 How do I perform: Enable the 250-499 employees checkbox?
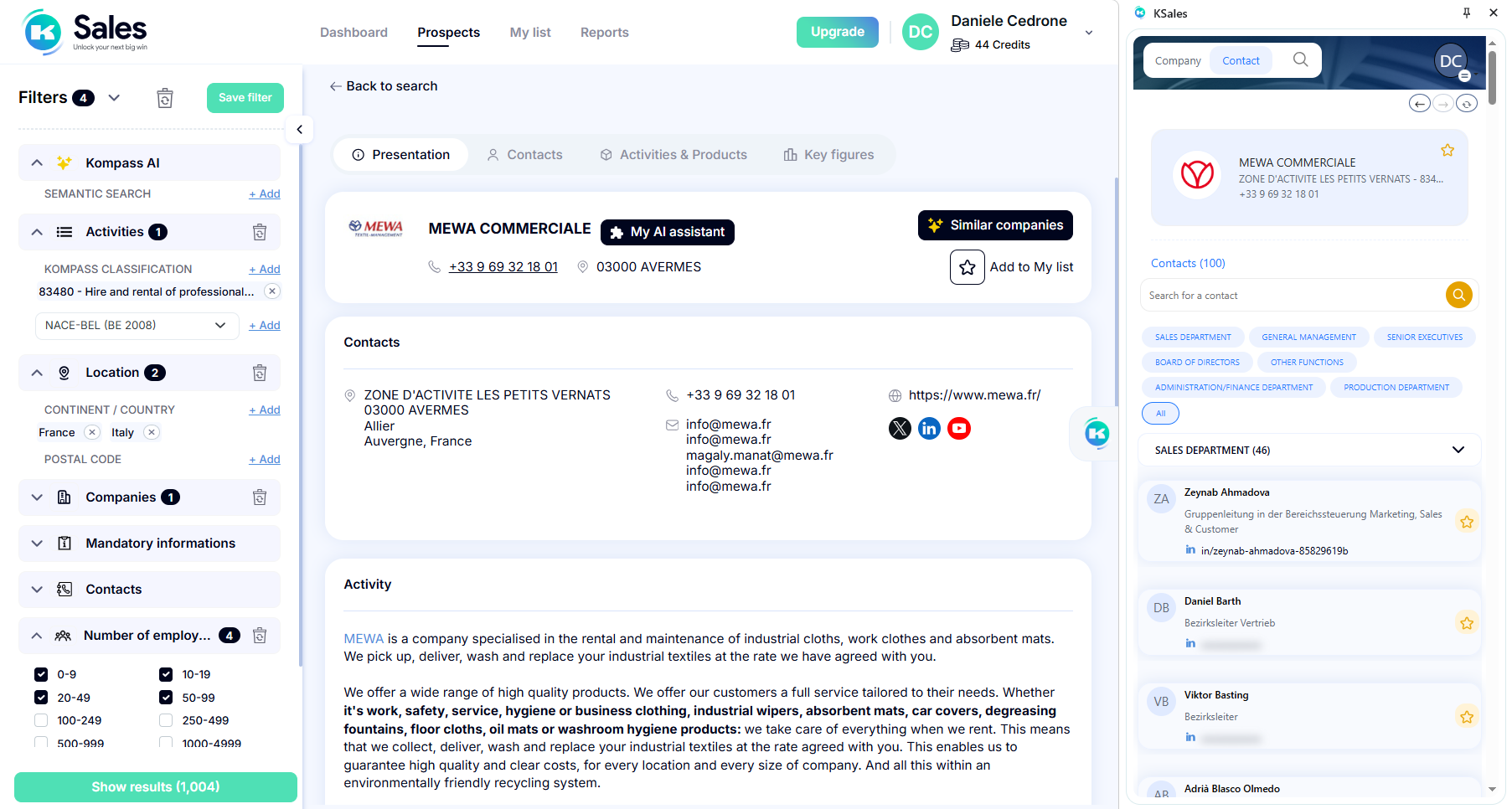pyautogui.click(x=166, y=720)
